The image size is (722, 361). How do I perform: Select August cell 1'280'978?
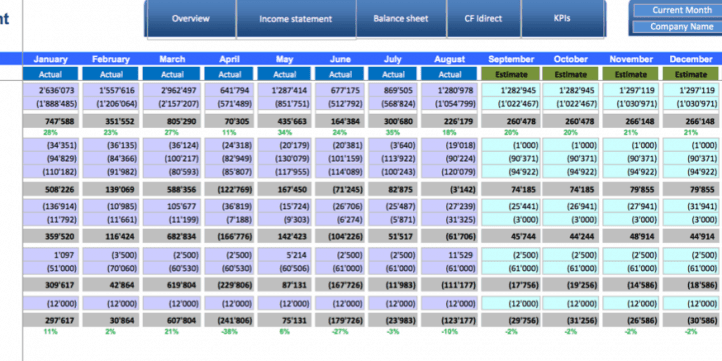tap(449, 91)
